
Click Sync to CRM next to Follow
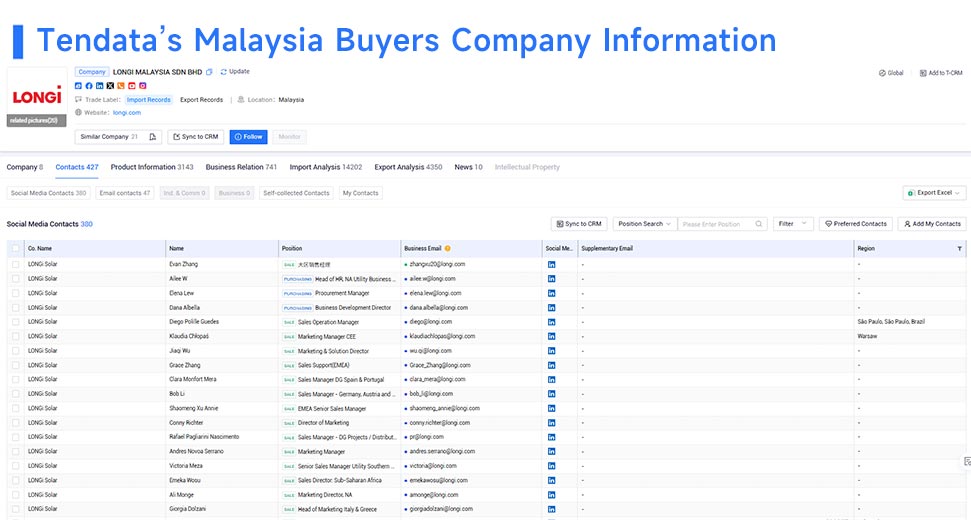tap(196, 137)
